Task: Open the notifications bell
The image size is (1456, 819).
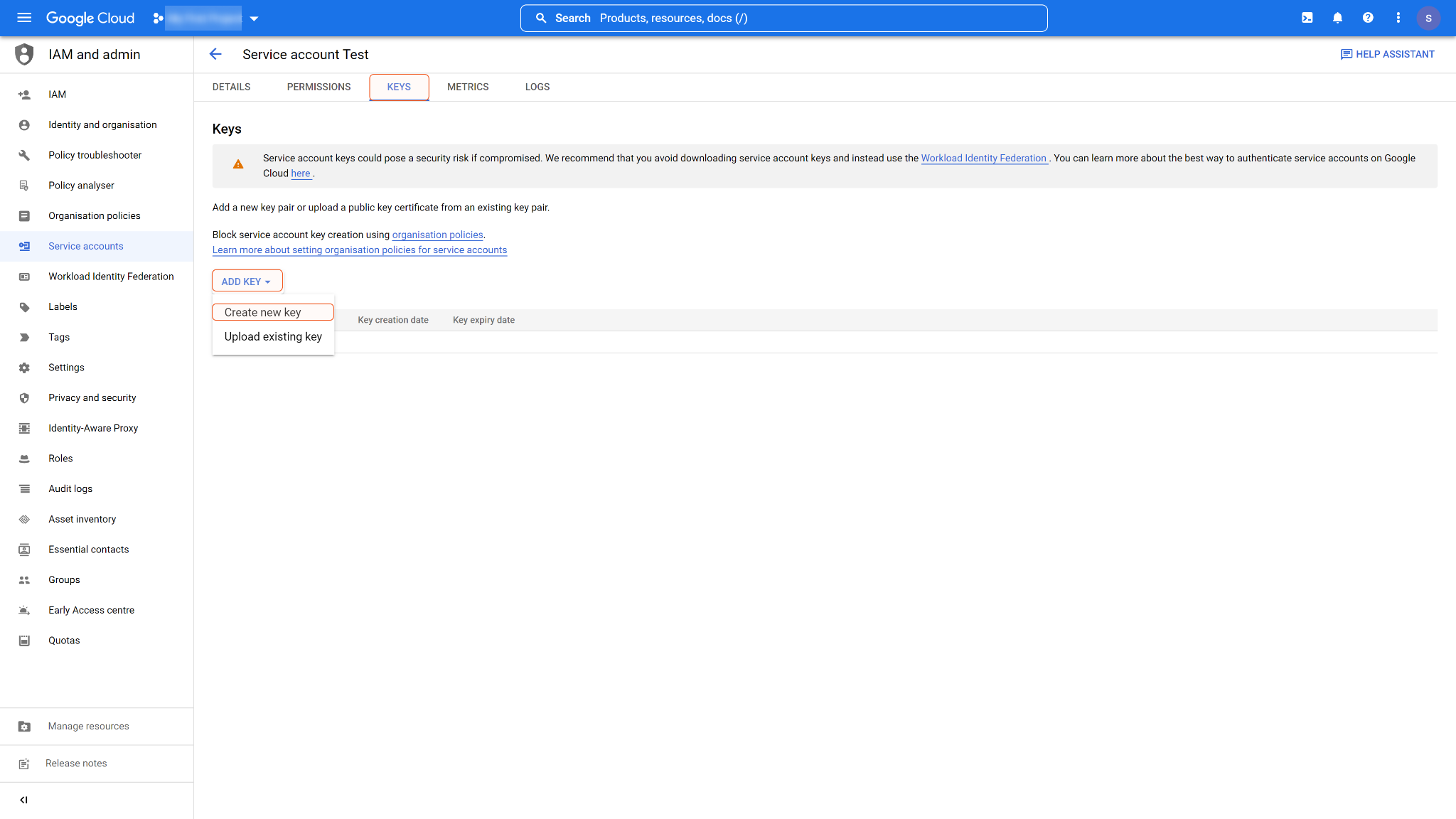Action: tap(1337, 18)
